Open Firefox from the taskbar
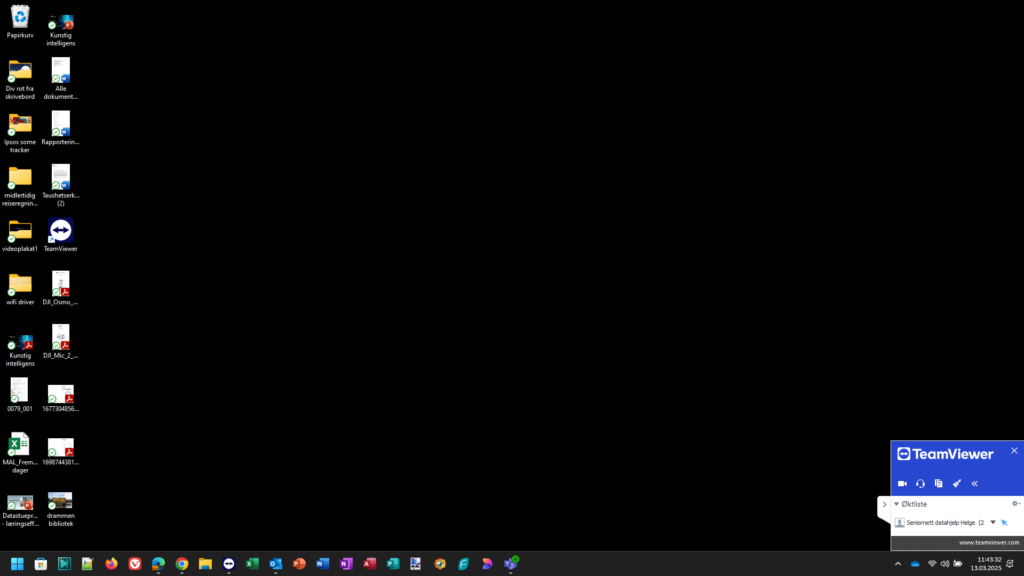1024x576 pixels. click(111, 564)
